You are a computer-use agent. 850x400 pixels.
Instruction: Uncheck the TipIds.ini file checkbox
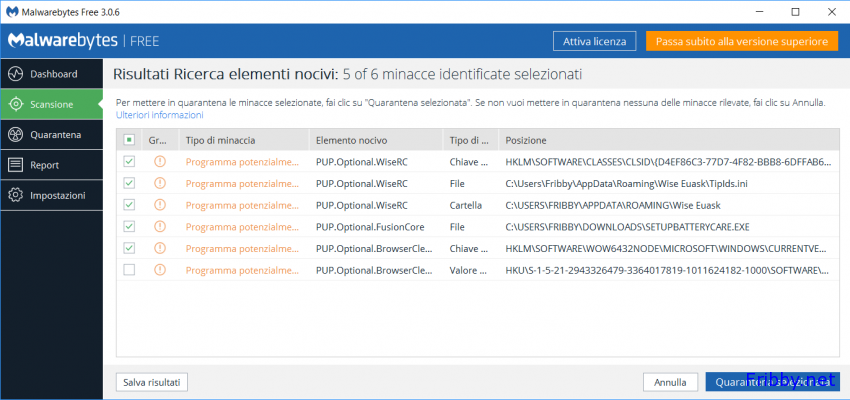click(x=129, y=183)
